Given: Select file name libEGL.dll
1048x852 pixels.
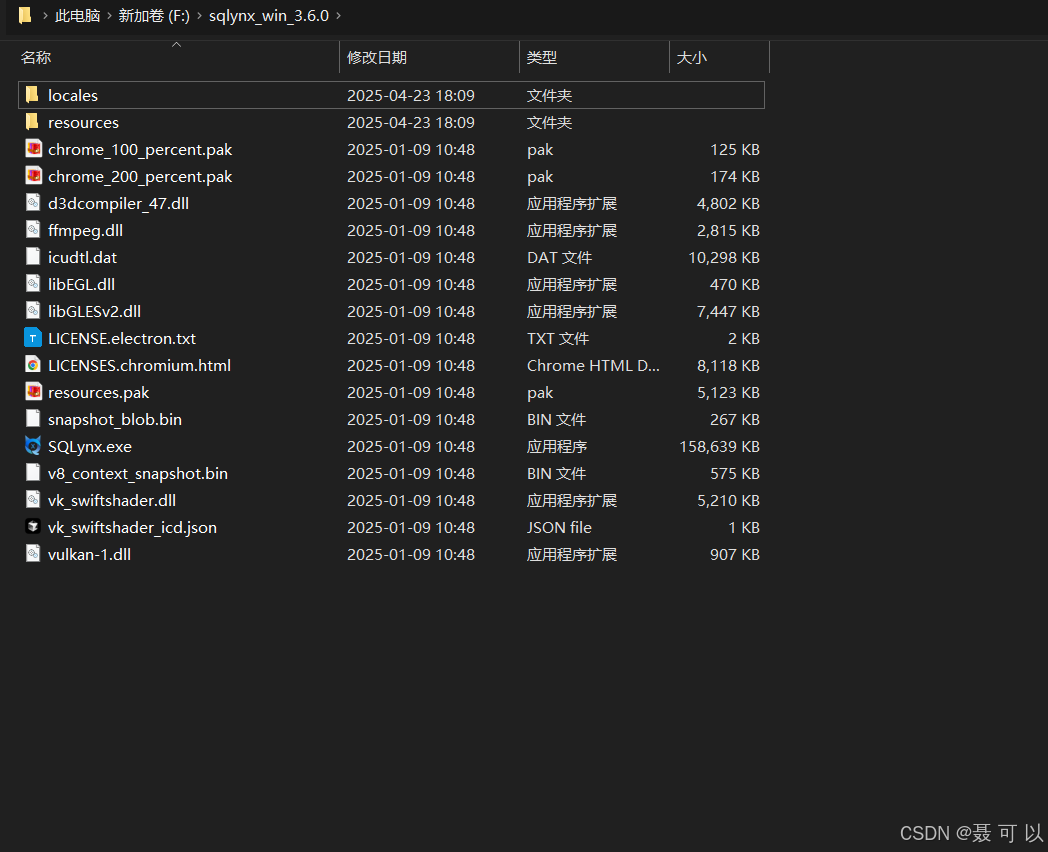Looking at the screenshot, I should [x=82, y=284].
